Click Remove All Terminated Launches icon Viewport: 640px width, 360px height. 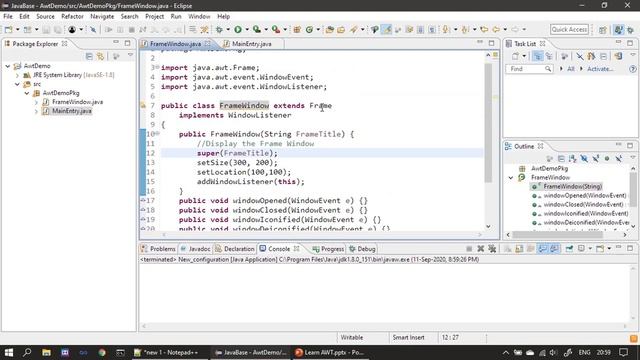click(x=492, y=249)
